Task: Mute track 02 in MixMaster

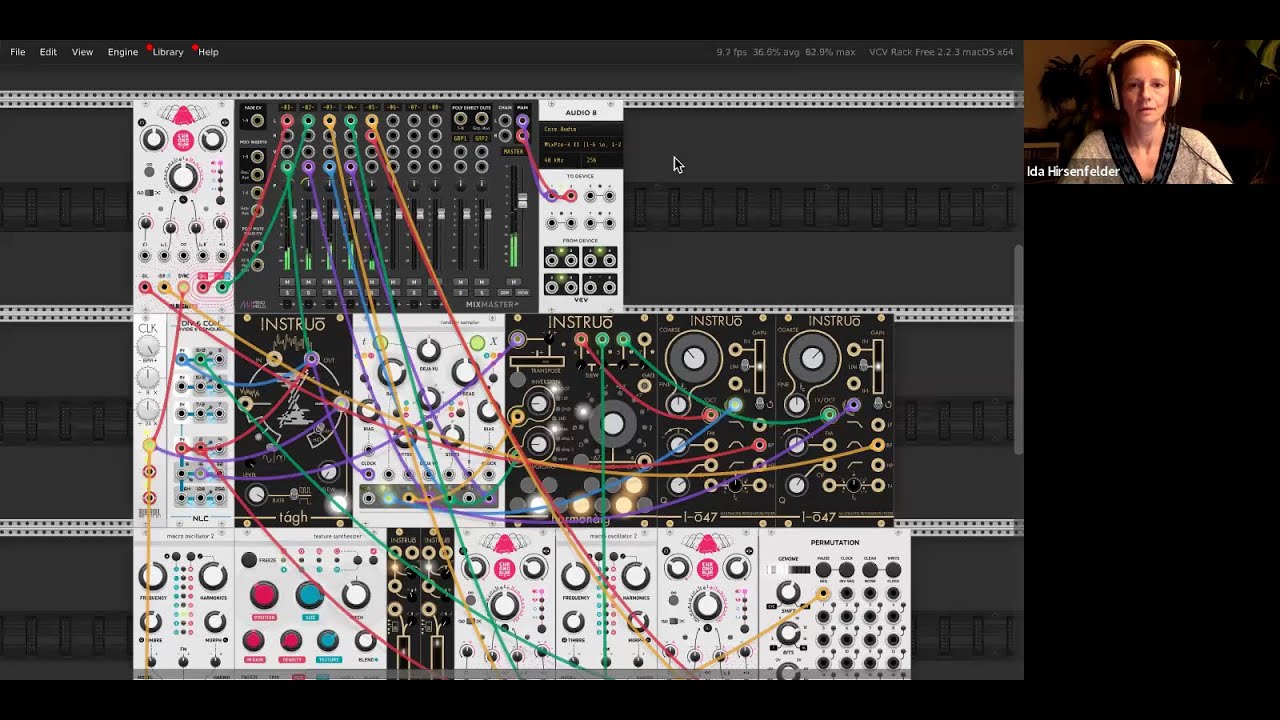Action: click(x=308, y=282)
